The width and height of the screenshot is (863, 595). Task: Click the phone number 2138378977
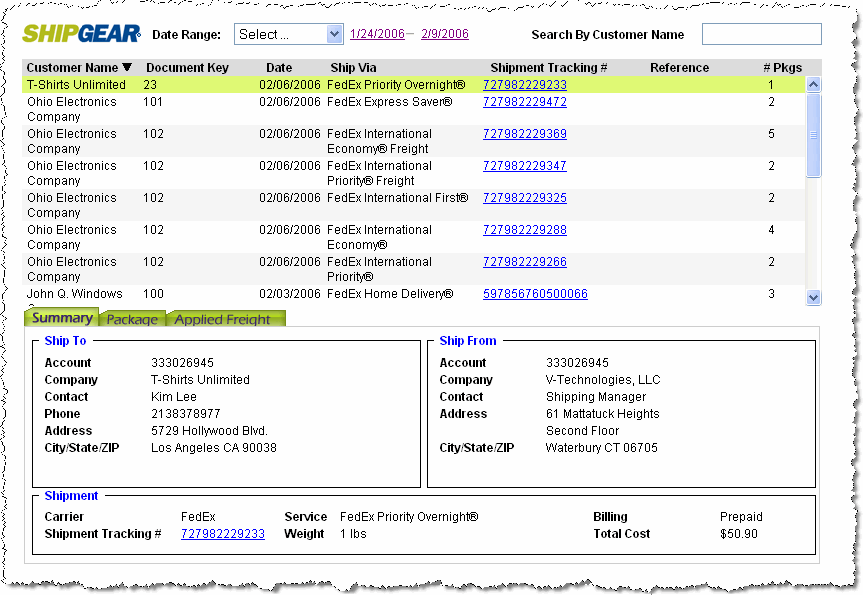[x=185, y=414]
